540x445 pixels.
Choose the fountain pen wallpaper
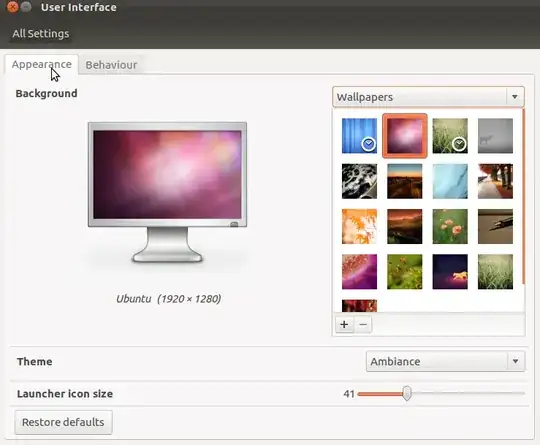coord(495,226)
